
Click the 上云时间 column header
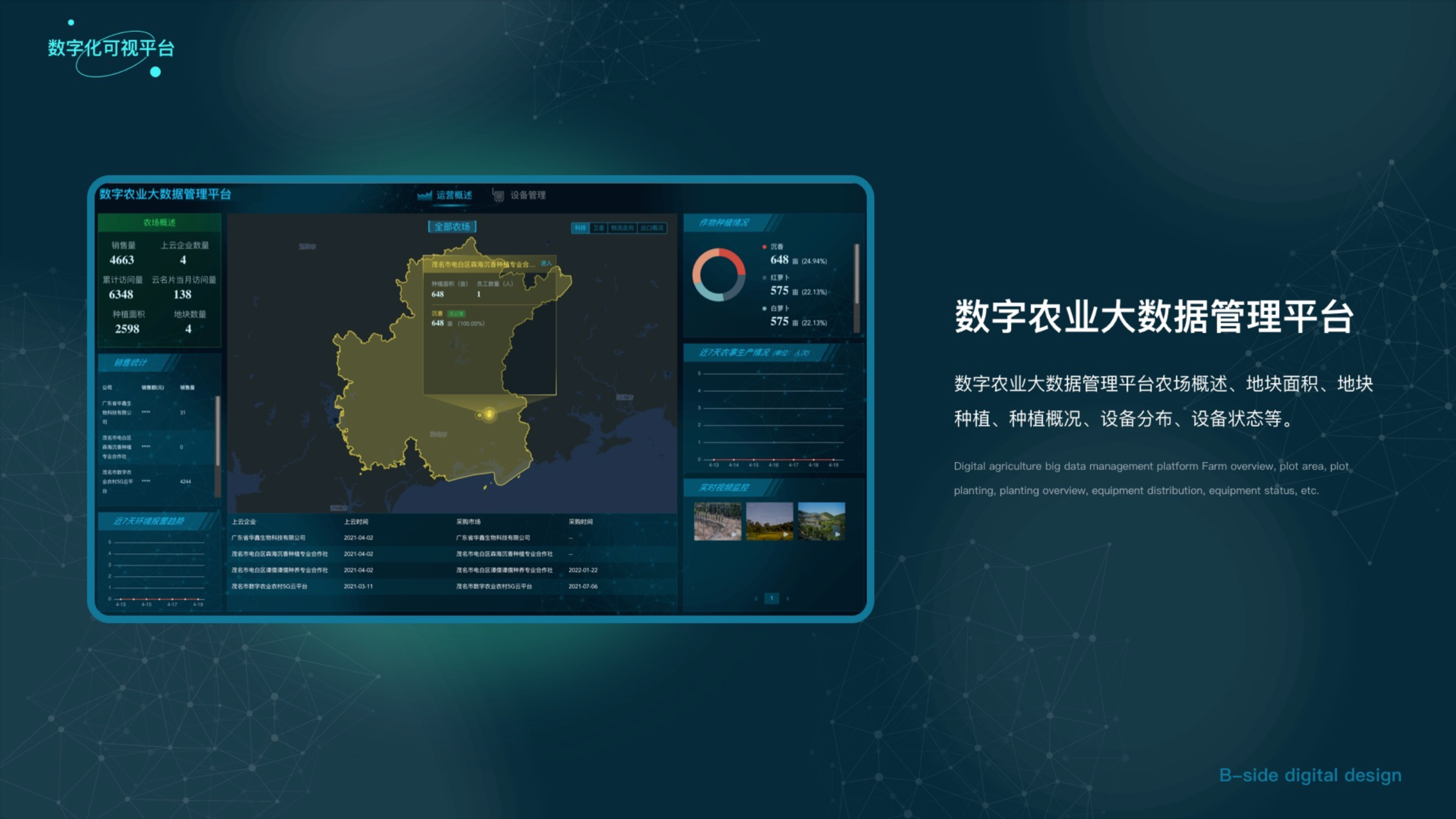click(356, 522)
